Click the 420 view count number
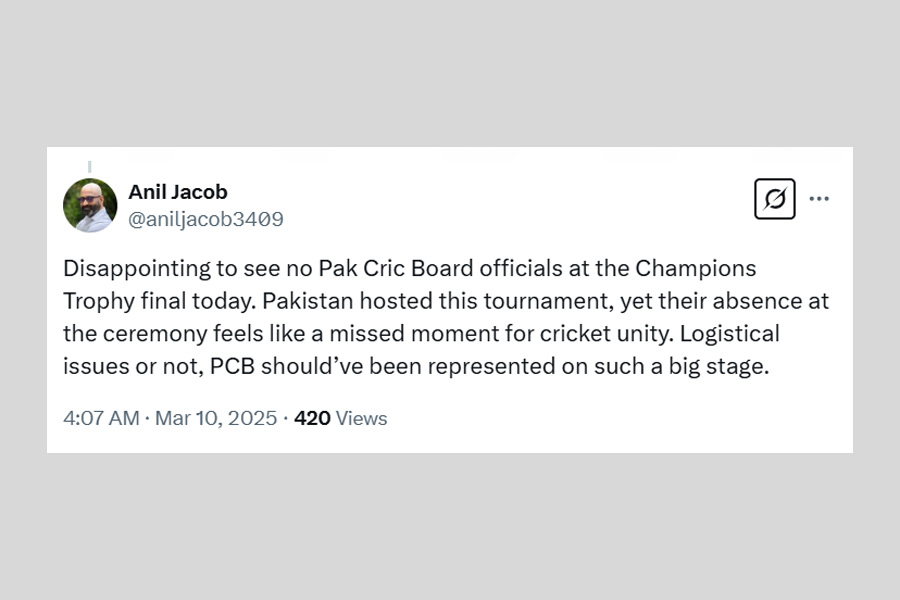 coord(312,418)
